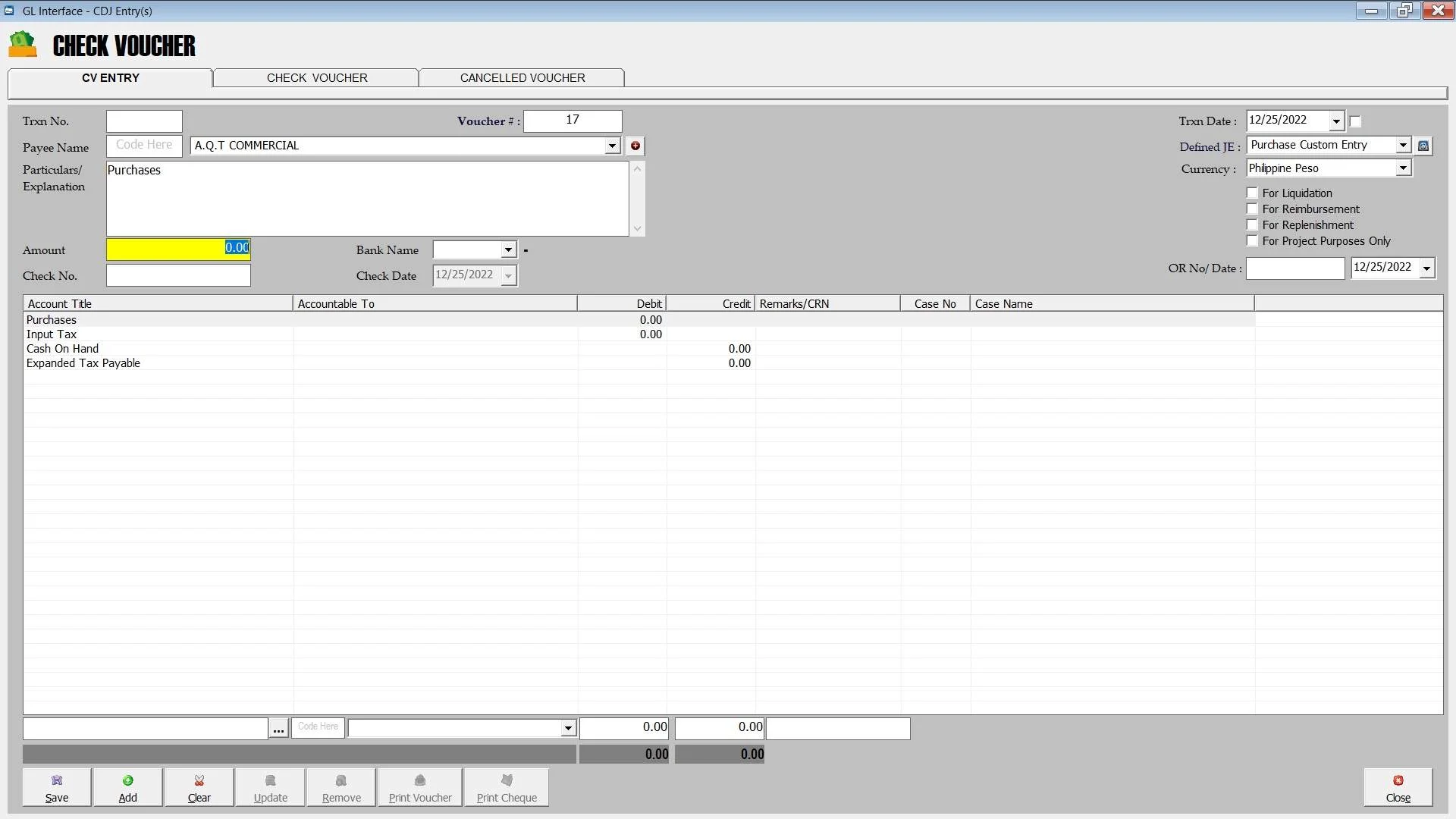Click the Trxn No. input field
This screenshot has width=1456, height=819.
144,121
